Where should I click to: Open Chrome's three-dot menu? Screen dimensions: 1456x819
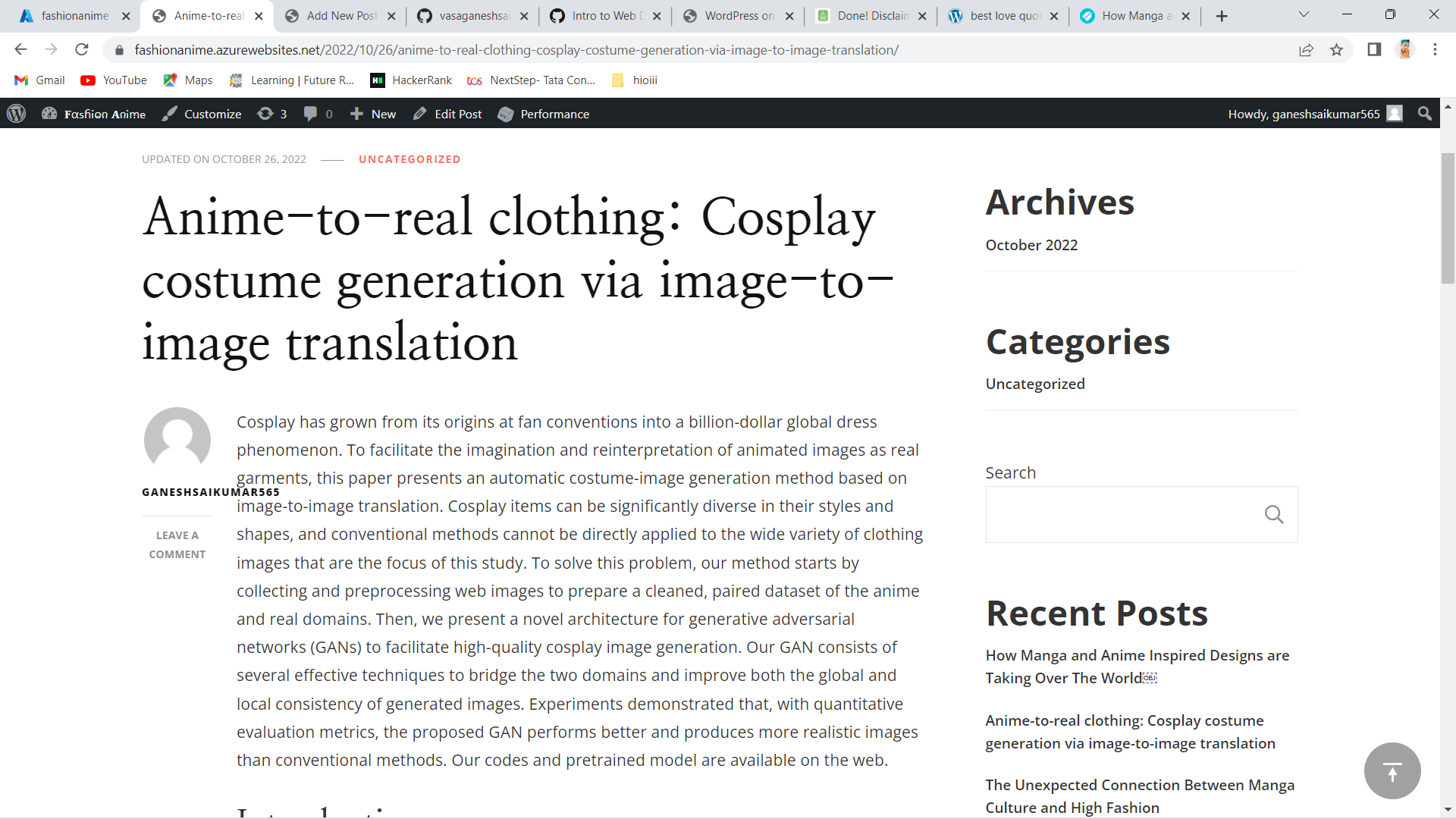click(x=1435, y=49)
